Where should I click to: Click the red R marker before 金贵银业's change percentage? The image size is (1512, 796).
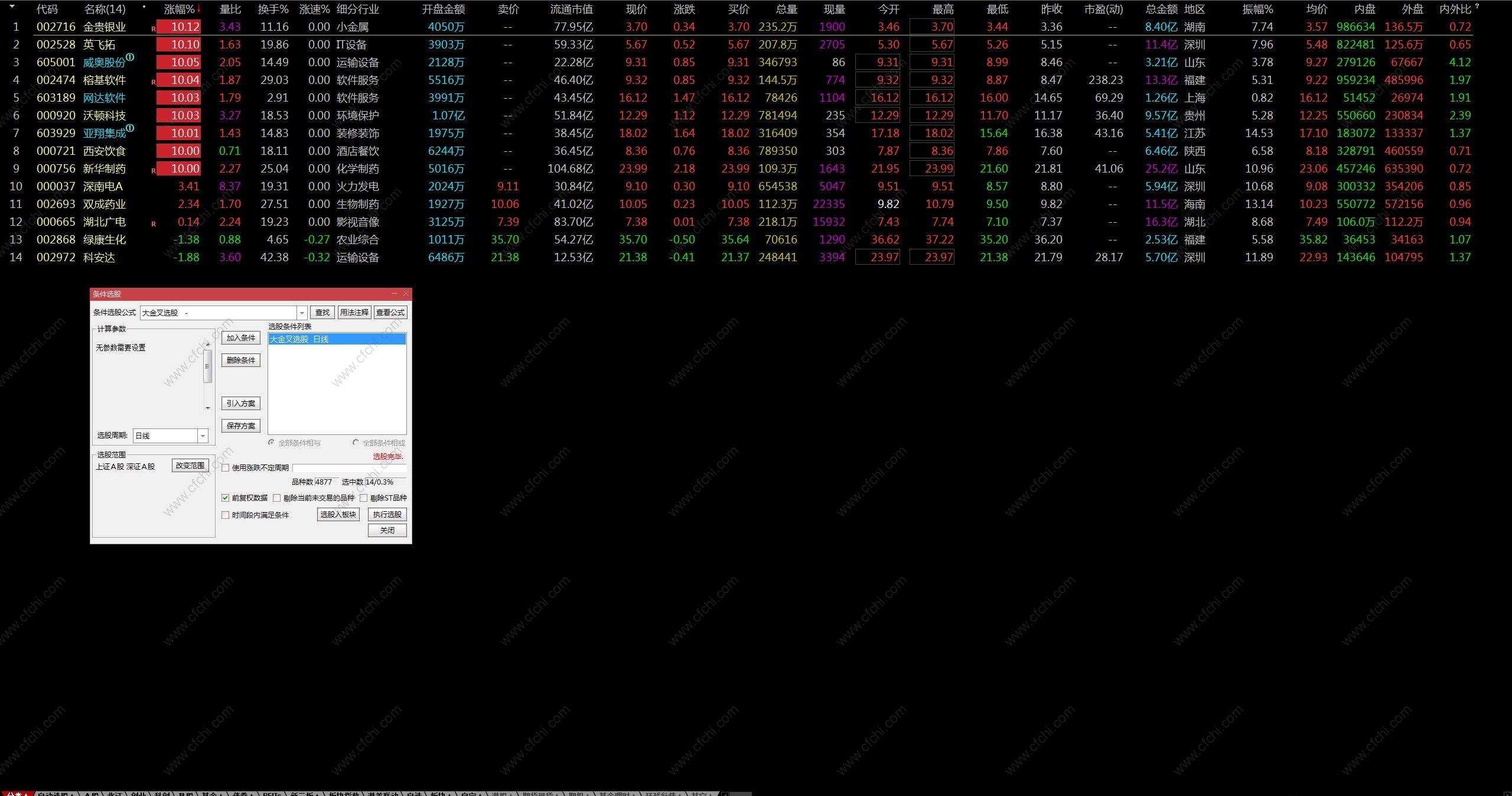[x=154, y=29]
